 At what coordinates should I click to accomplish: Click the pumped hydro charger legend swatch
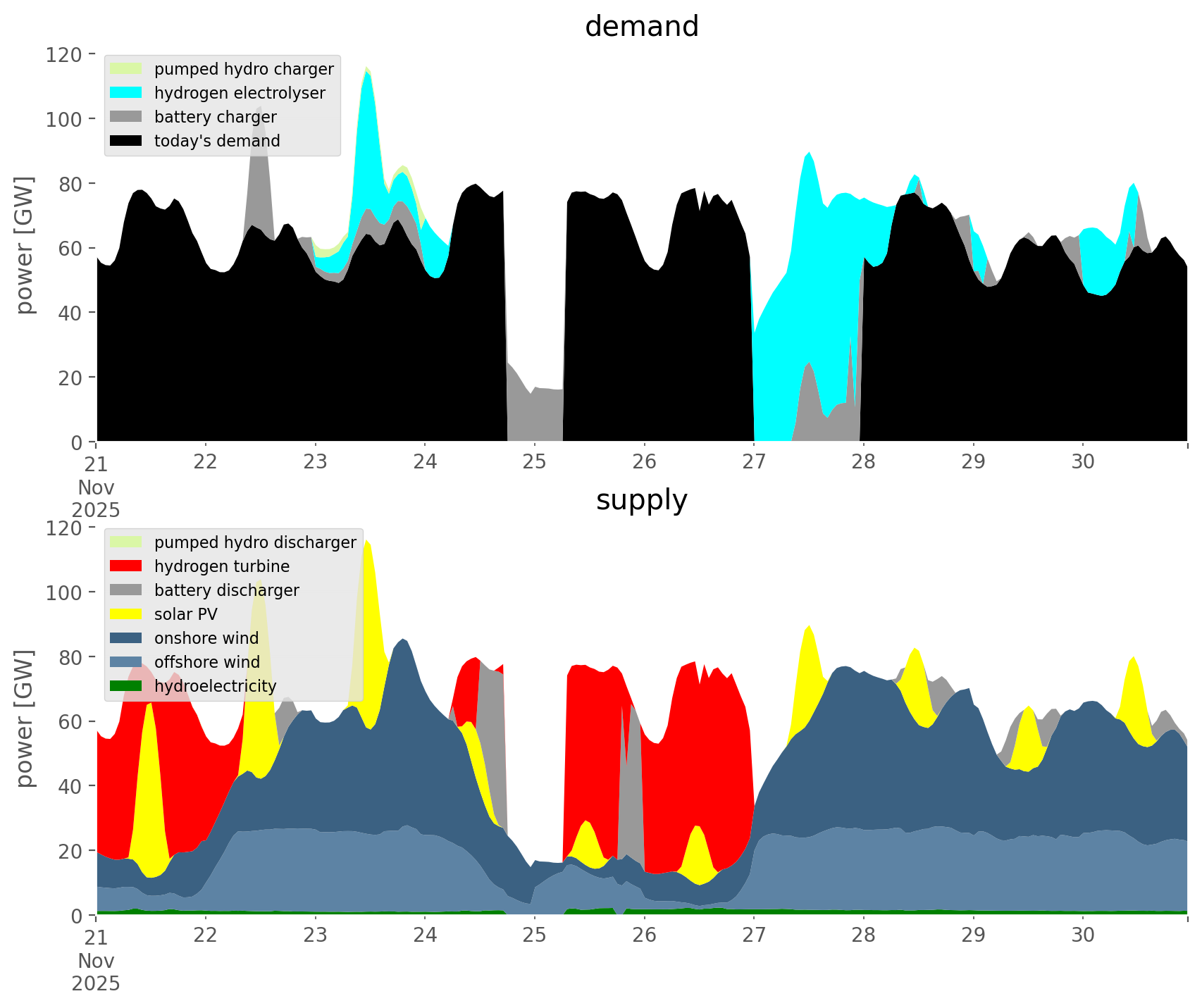pos(126,69)
